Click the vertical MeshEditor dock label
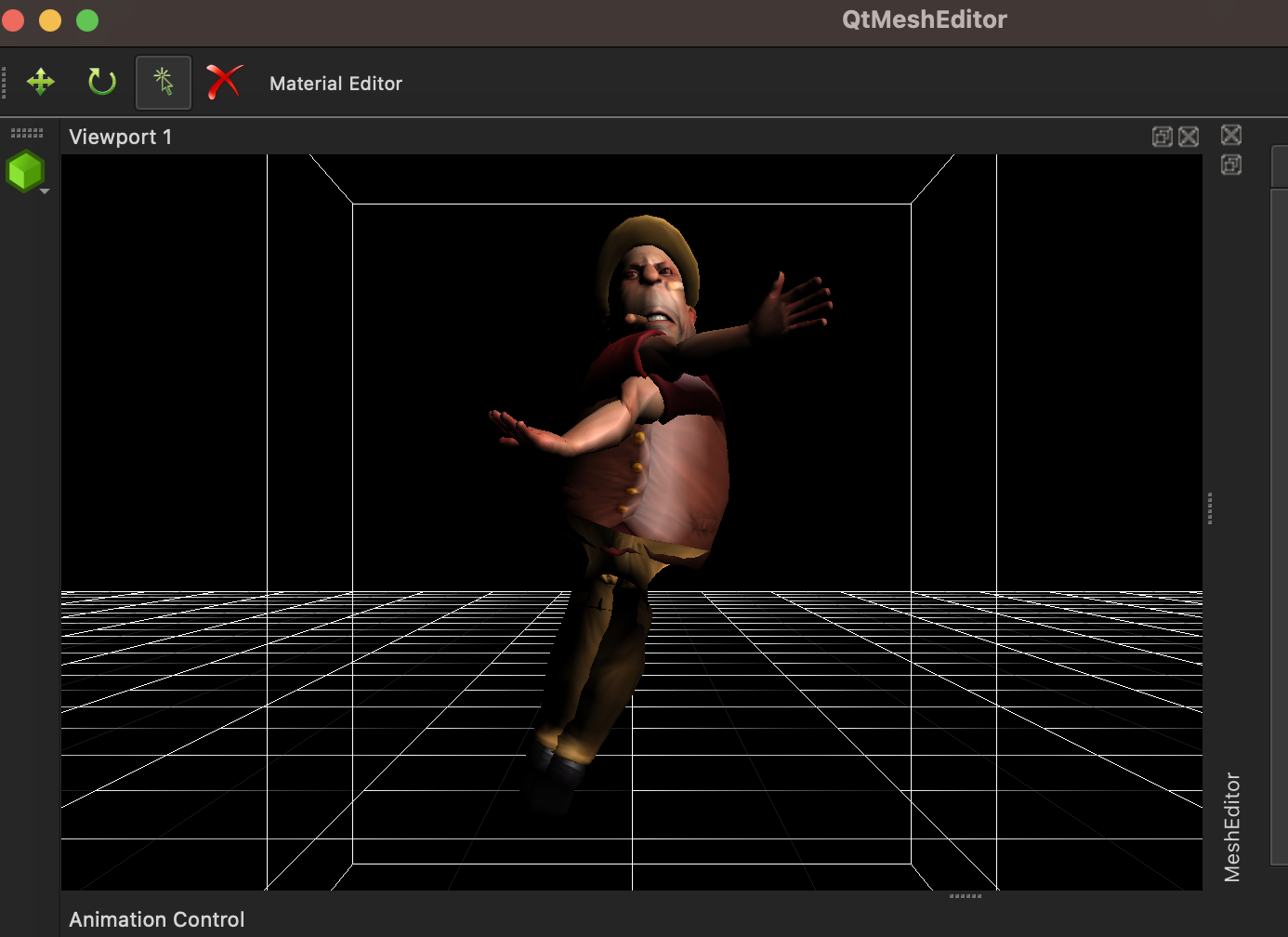This screenshot has width=1288, height=937. (1232, 827)
